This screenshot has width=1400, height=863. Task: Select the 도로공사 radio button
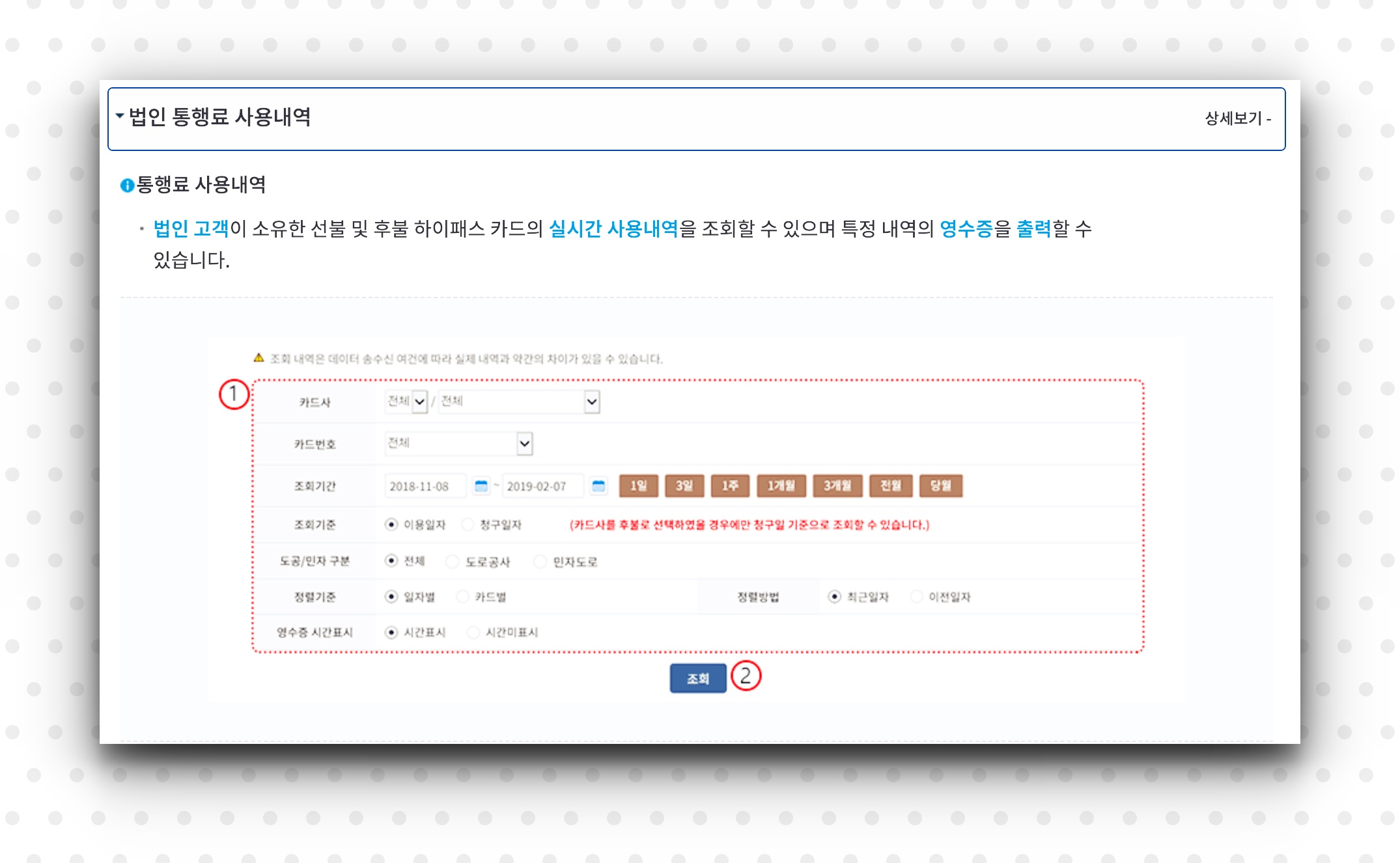tap(452, 561)
